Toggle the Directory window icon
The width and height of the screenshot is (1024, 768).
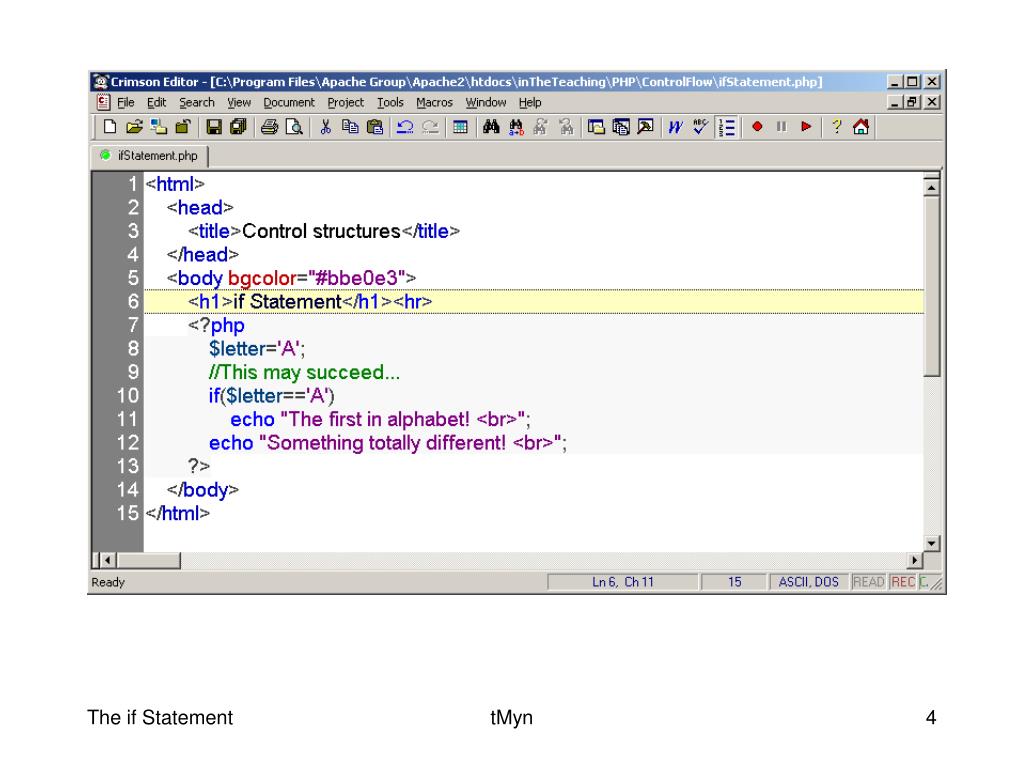click(x=596, y=127)
